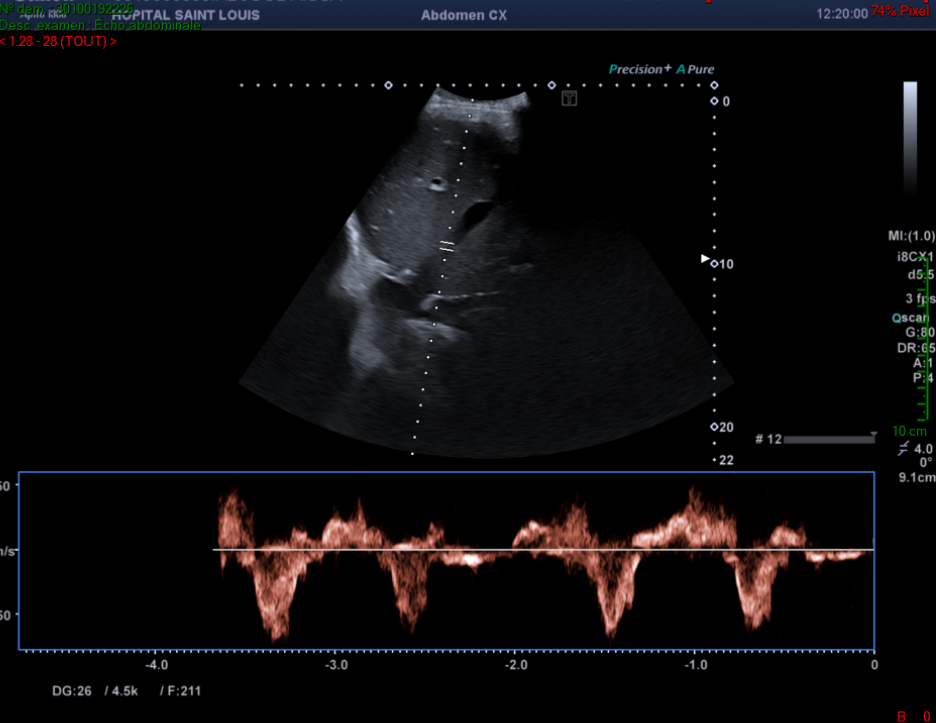The width and height of the screenshot is (936, 723).
Task: Select the Abdomen CX preset title
Action: [x=464, y=16]
